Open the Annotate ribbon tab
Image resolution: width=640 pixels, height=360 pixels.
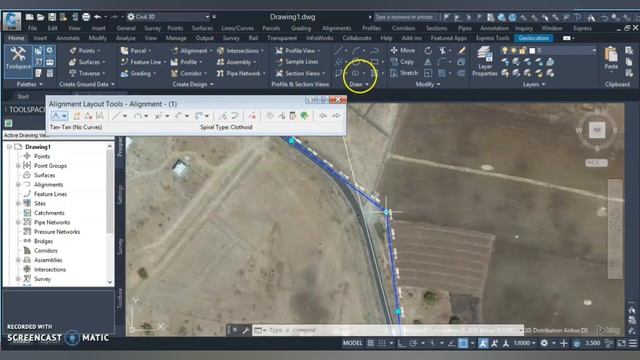point(68,38)
